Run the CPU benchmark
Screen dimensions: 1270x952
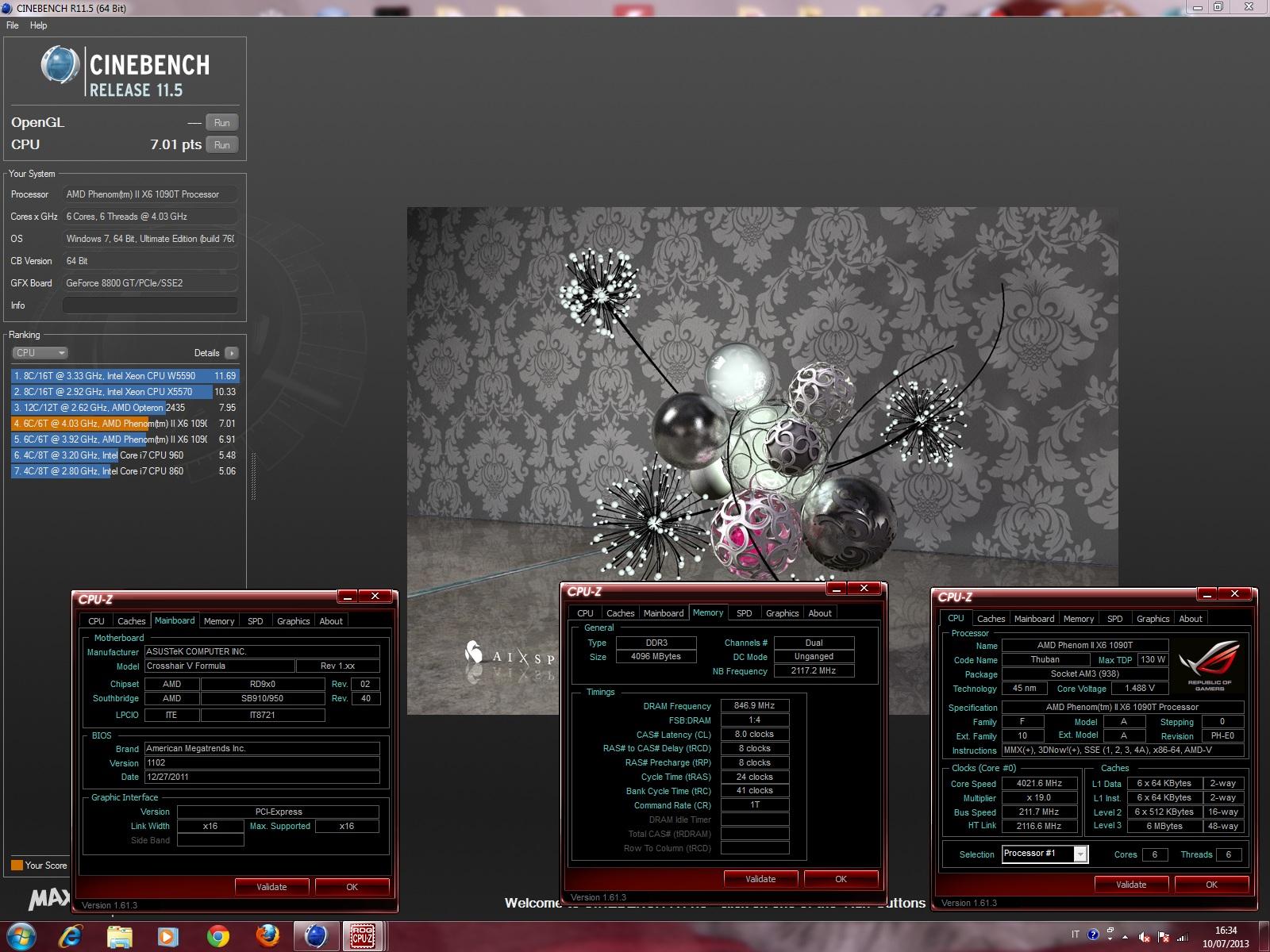222,145
